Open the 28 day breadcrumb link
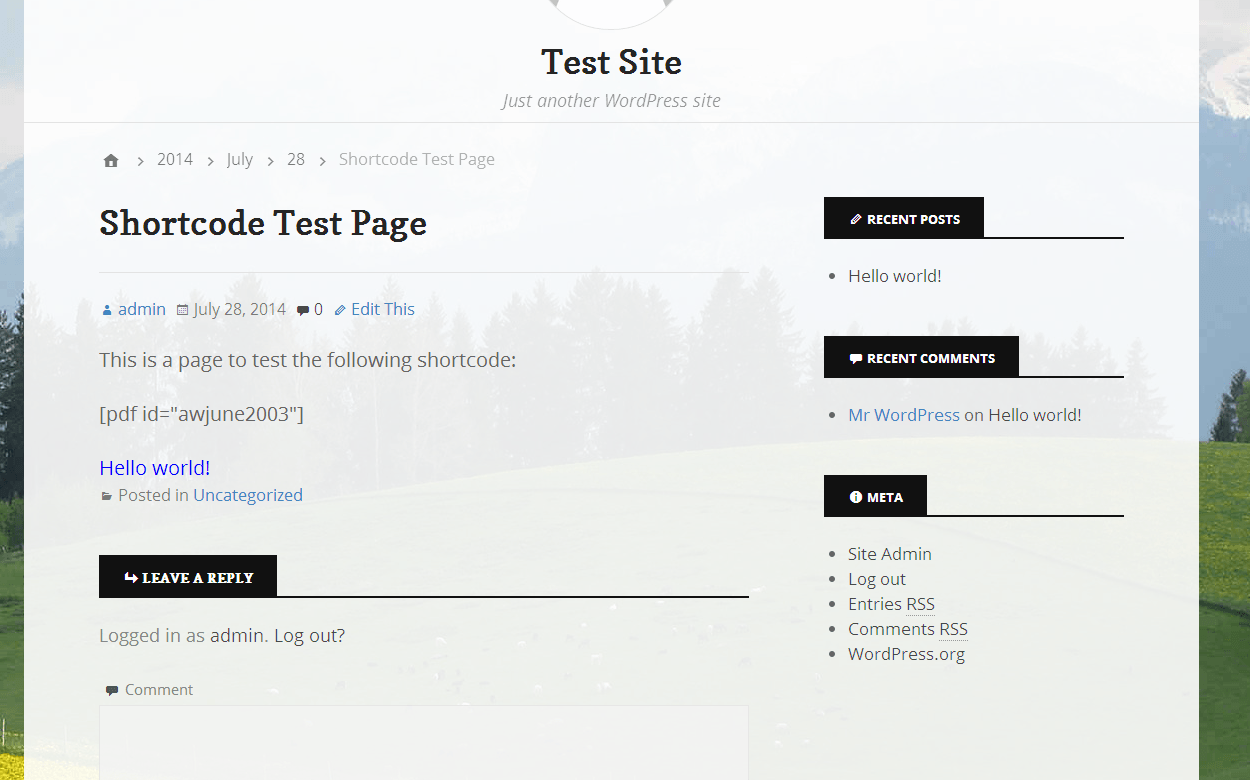Image resolution: width=1250 pixels, height=780 pixels. click(x=295, y=159)
